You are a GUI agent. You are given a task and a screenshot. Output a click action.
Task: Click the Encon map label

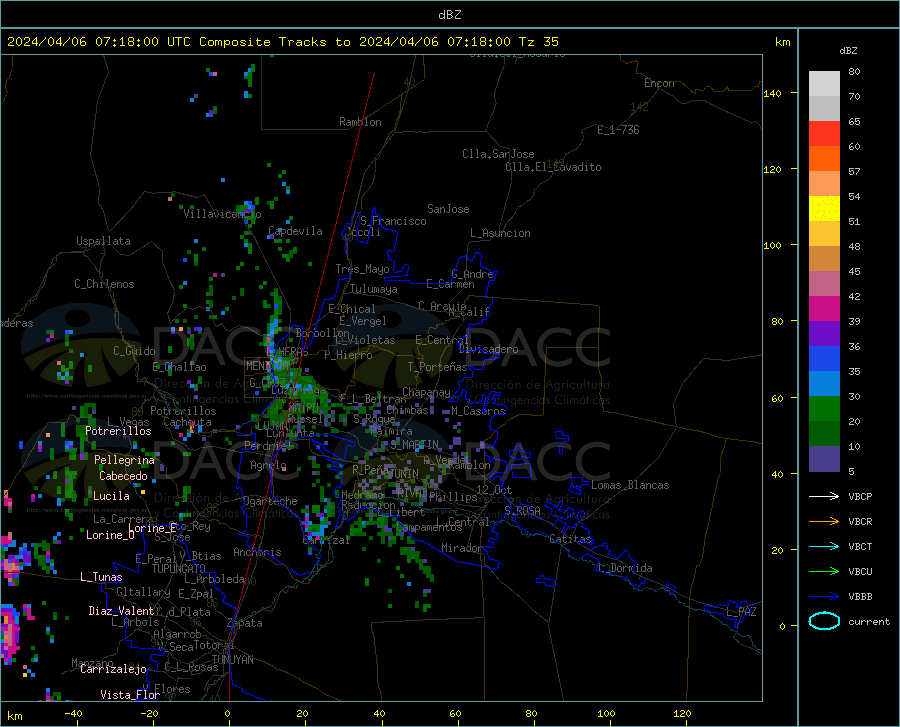659,83
